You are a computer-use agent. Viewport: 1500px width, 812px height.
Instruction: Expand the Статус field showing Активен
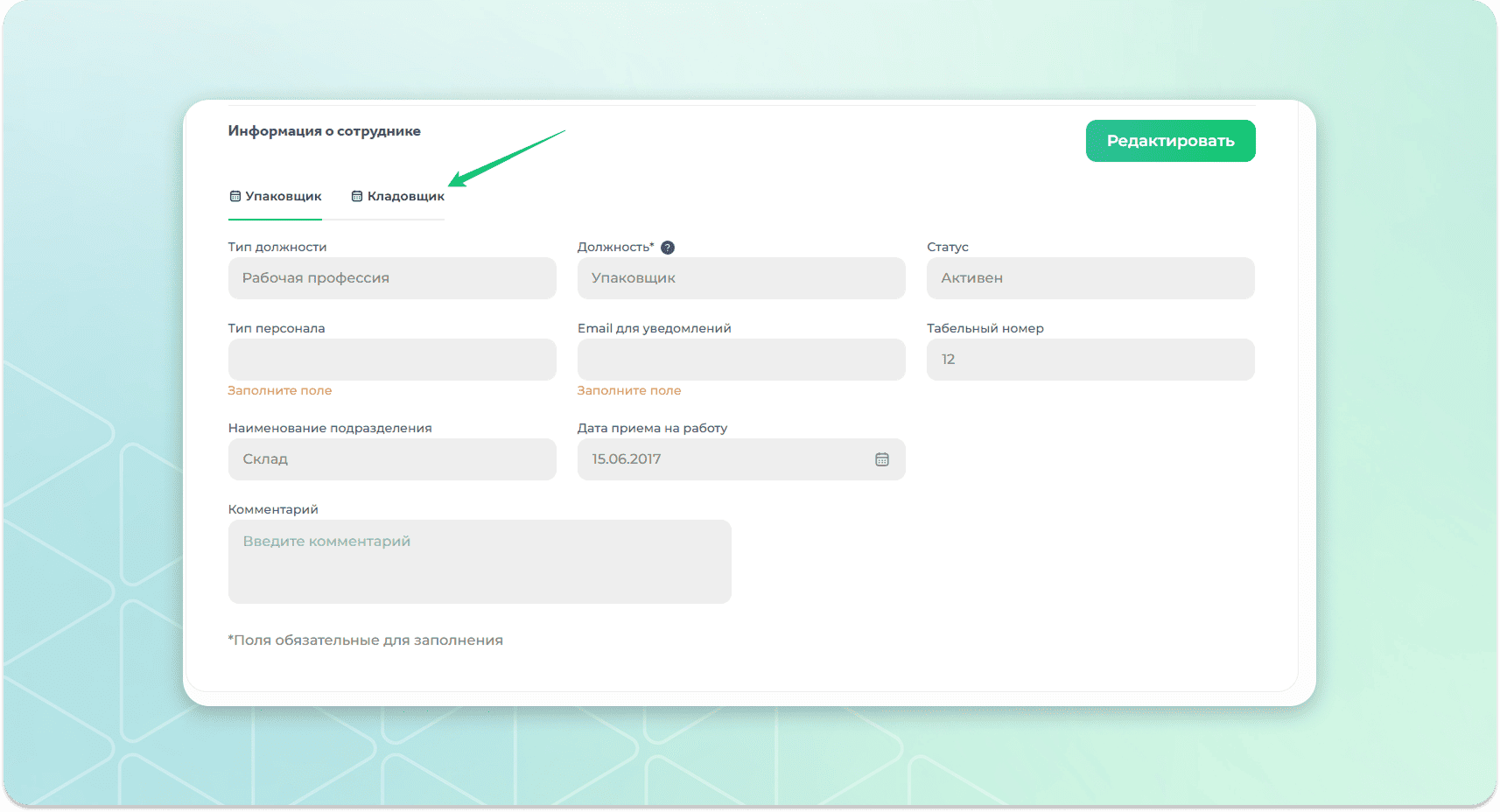point(1090,278)
